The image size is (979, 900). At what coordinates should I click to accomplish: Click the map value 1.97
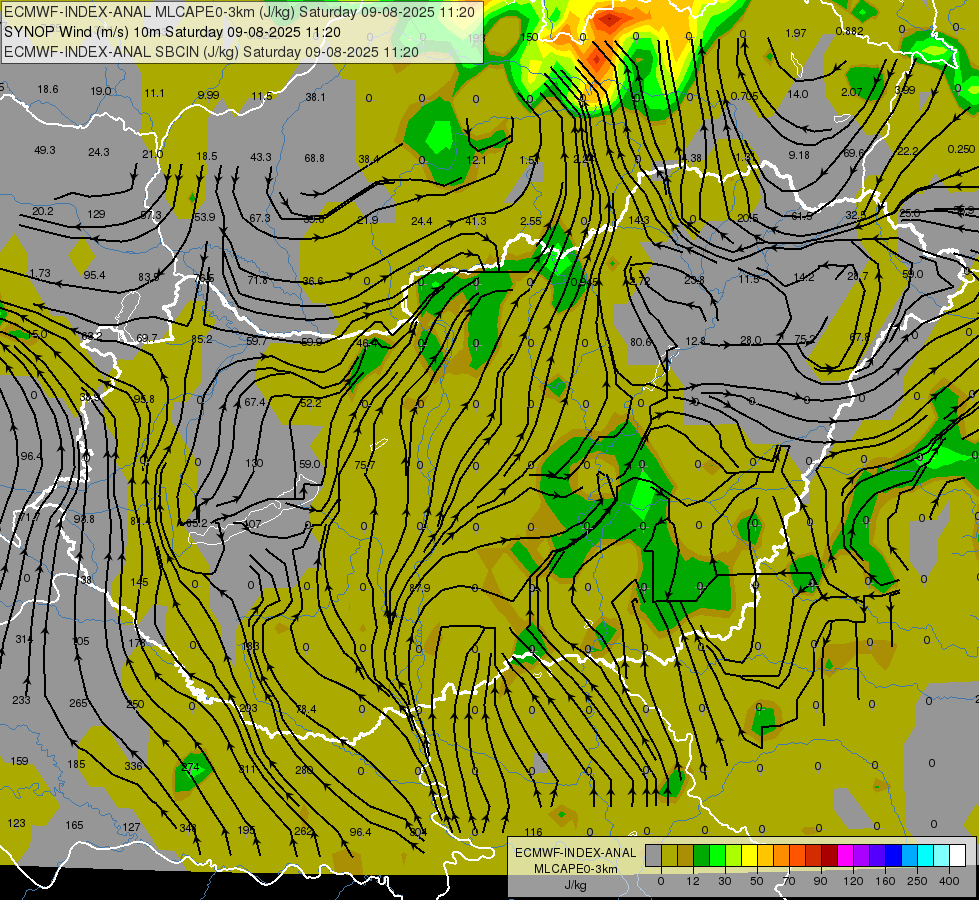(796, 33)
